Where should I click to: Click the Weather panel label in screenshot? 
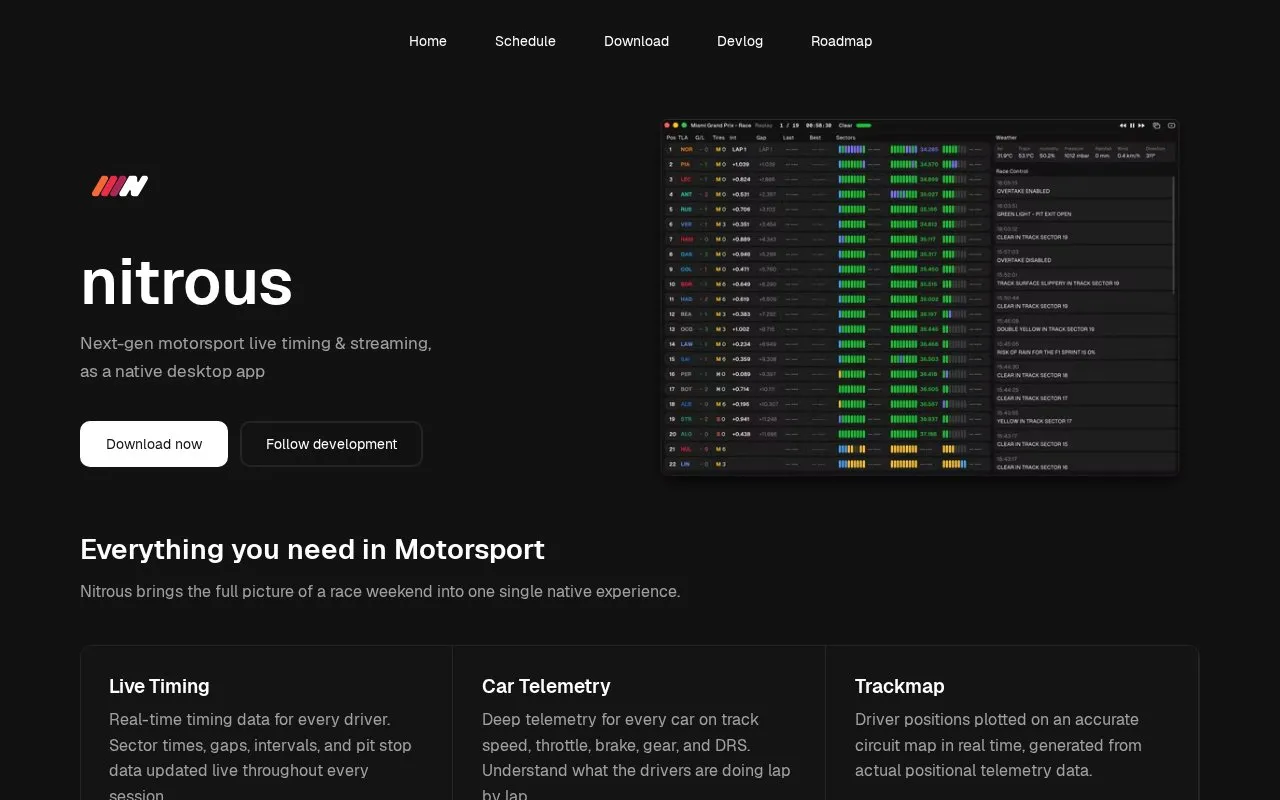coord(1006,138)
